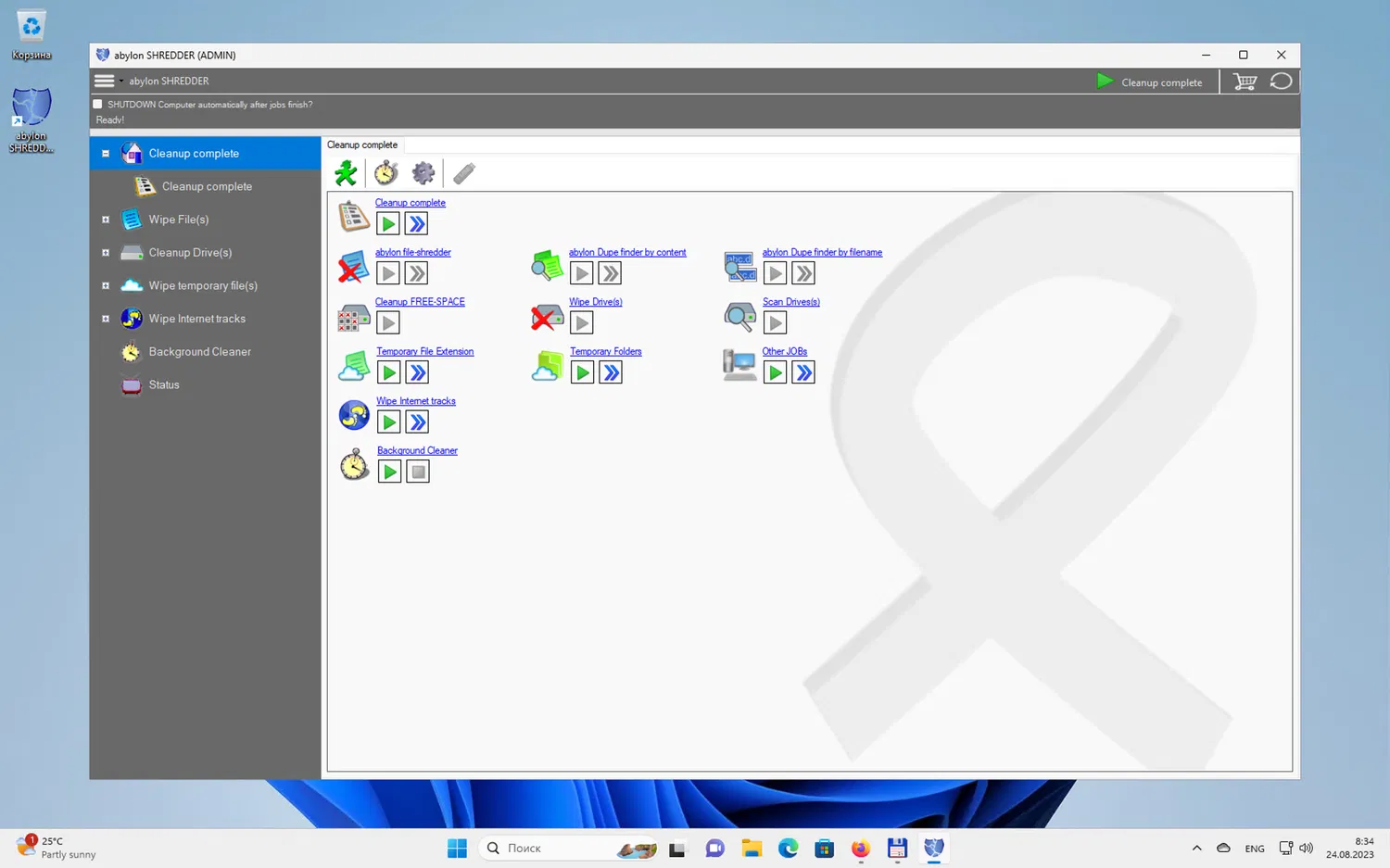The width and height of the screenshot is (1390, 868).
Task: Start the Temporary Folders job's play button
Action: tap(582, 372)
